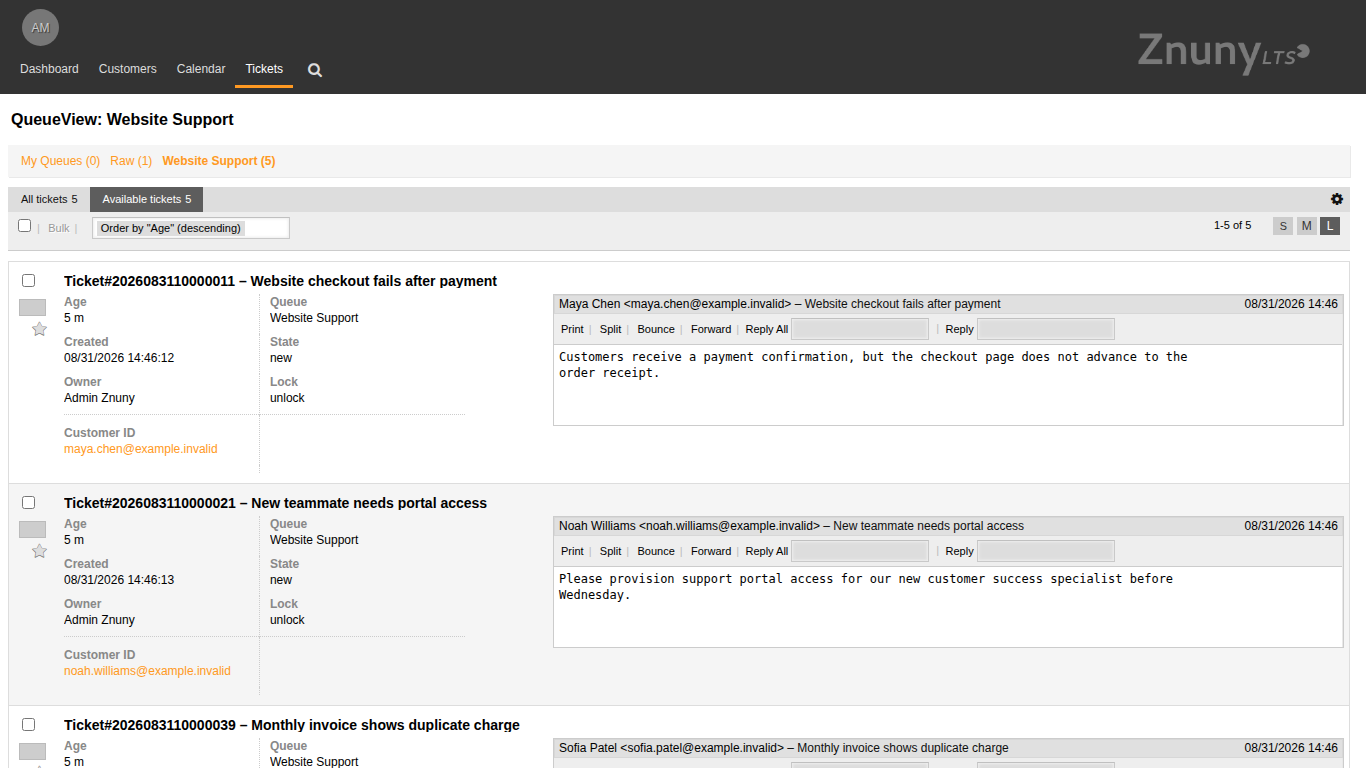Viewport: 1366px width, 768px height.
Task: Click the Bulk action link
Action: pyautogui.click(x=59, y=228)
